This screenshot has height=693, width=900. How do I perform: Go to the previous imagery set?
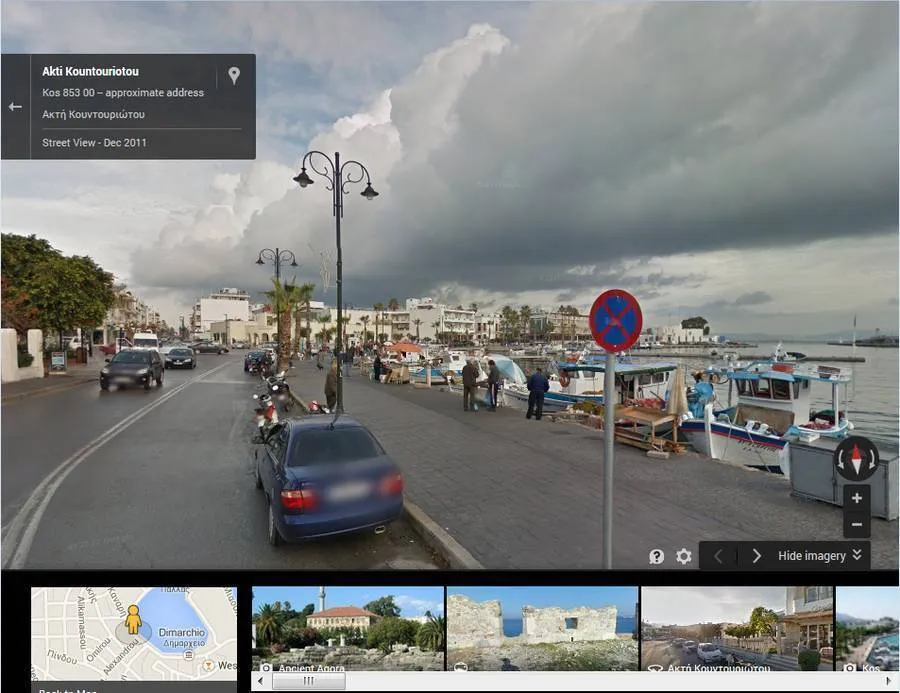click(x=718, y=556)
